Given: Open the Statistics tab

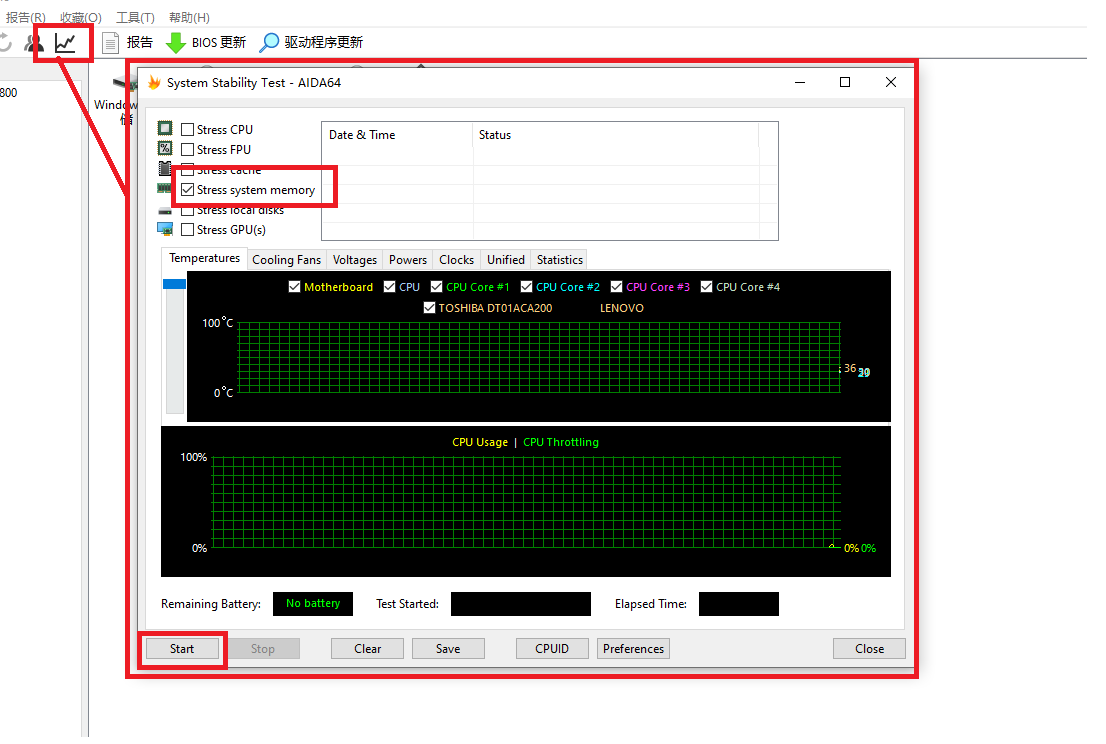Looking at the screenshot, I should 559,260.
